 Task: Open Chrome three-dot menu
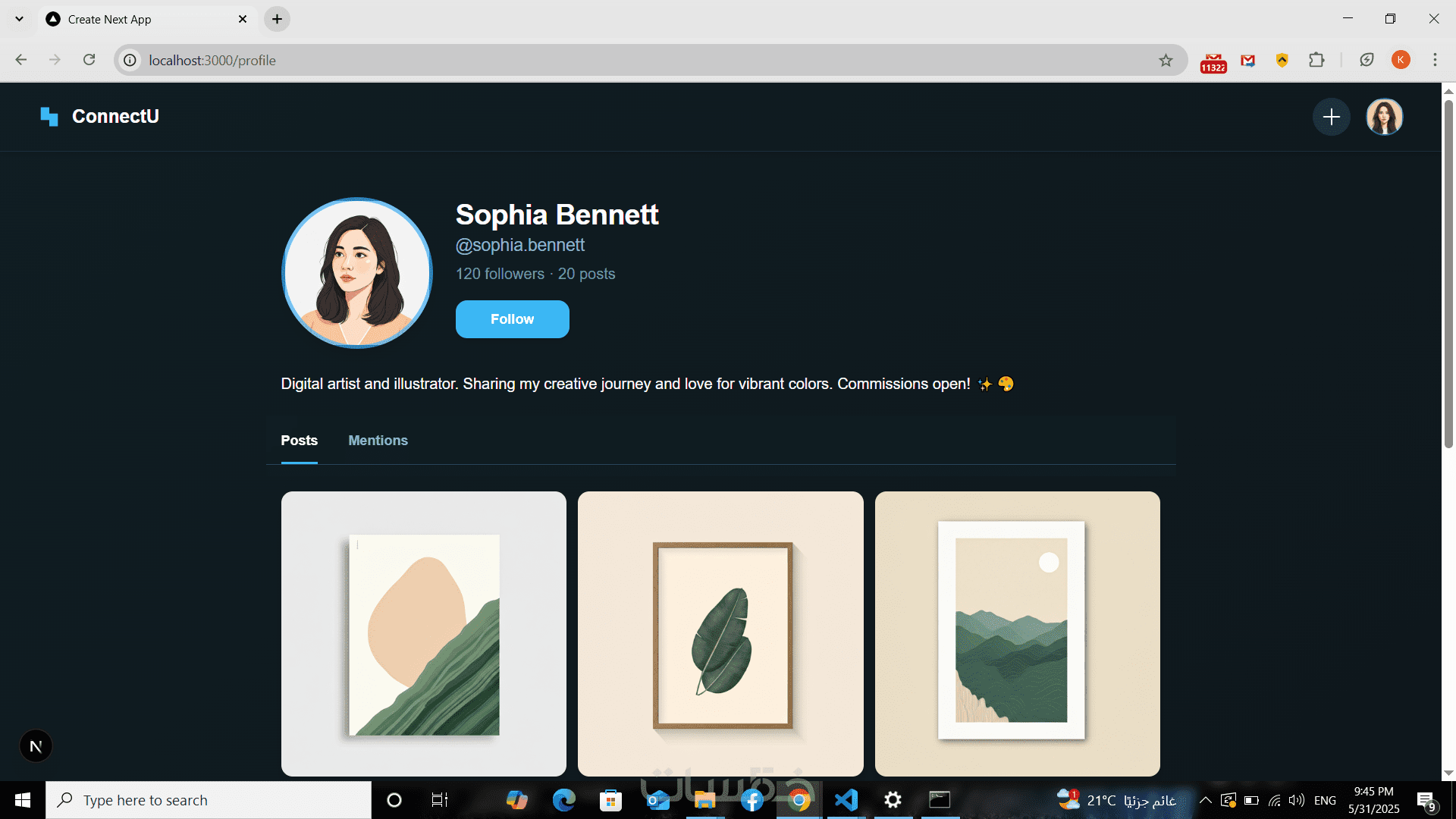point(1435,60)
